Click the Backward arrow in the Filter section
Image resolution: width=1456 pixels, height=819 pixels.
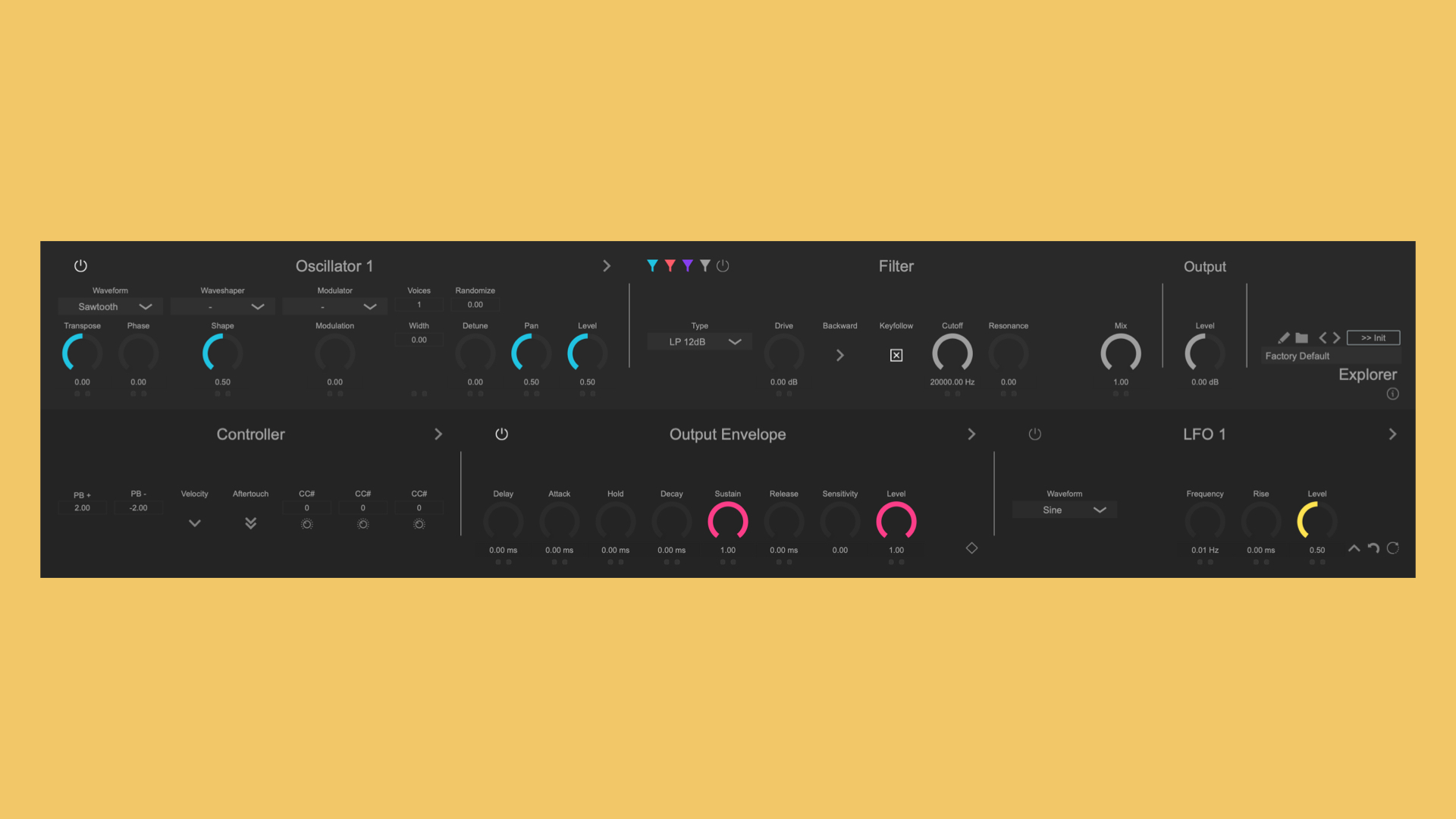click(x=839, y=355)
